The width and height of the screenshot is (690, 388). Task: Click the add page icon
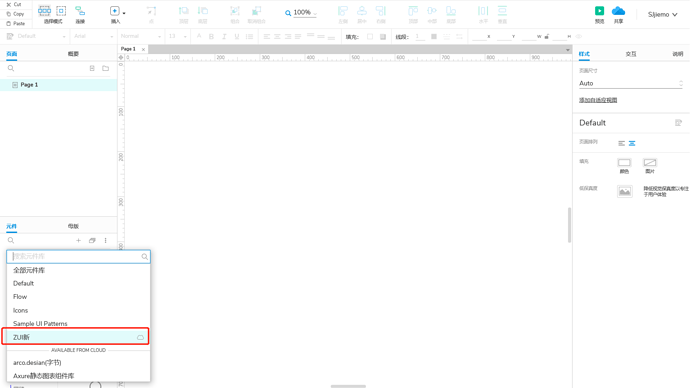(92, 69)
